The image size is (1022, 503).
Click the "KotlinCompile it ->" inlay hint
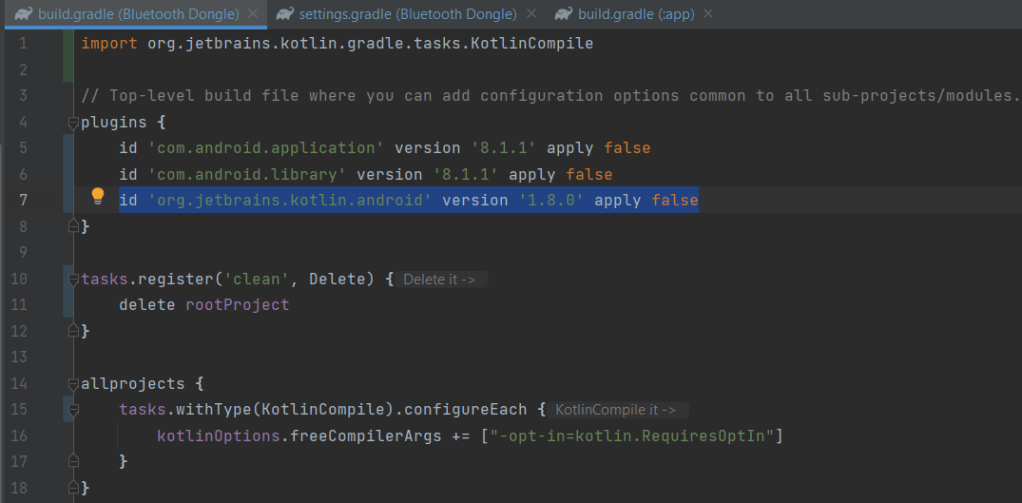[615, 410]
